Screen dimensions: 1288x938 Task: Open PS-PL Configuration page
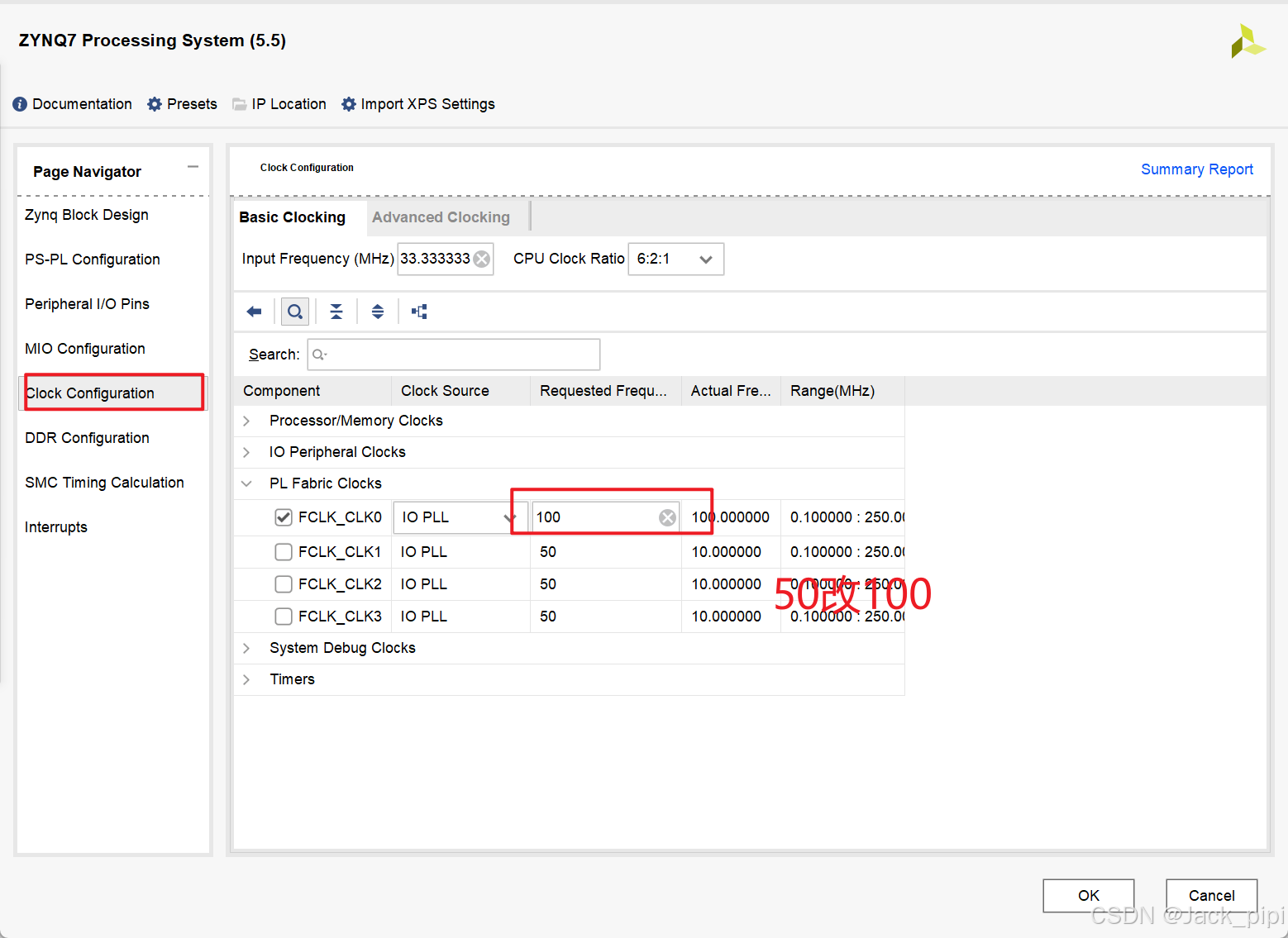pos(93,259)
